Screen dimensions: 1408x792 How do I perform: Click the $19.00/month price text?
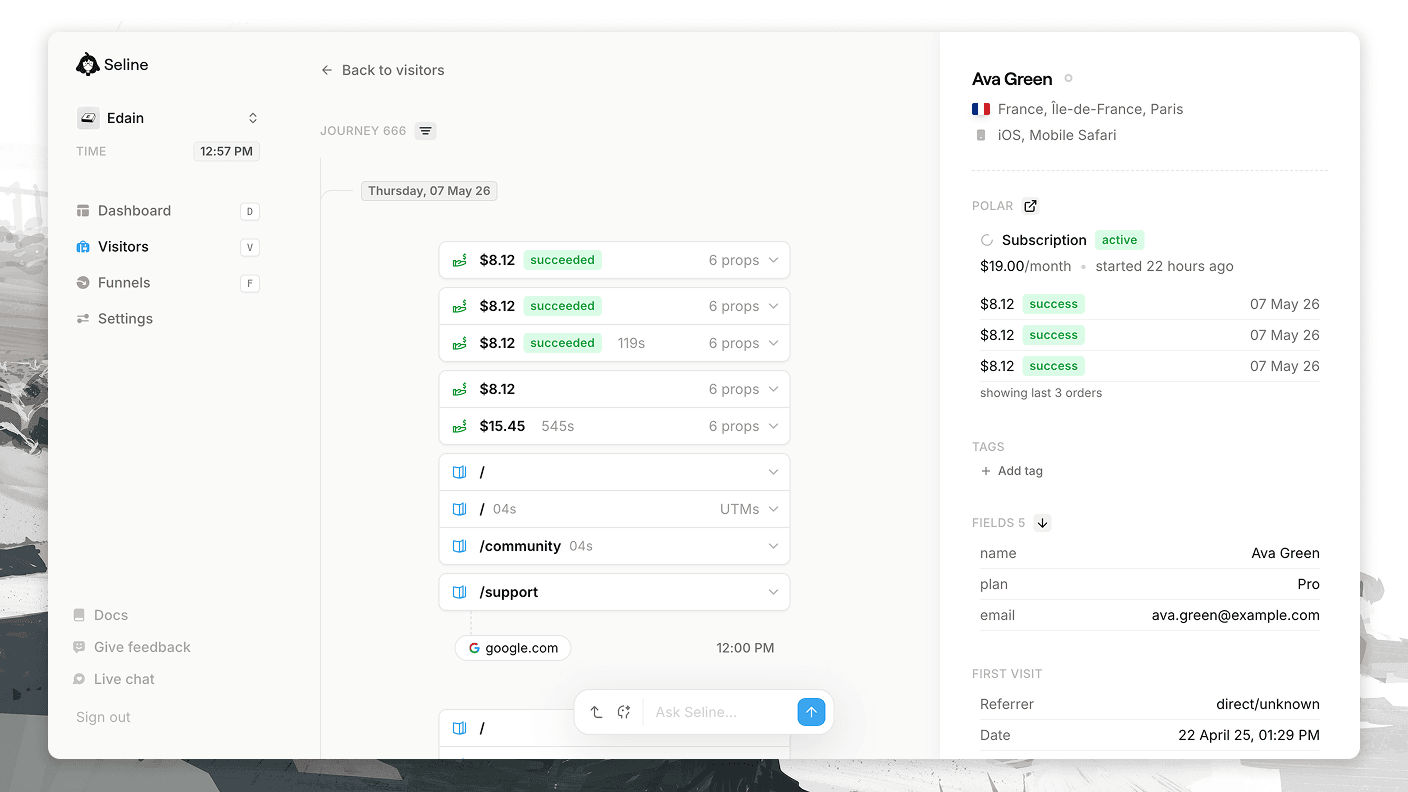point(1025,266)
